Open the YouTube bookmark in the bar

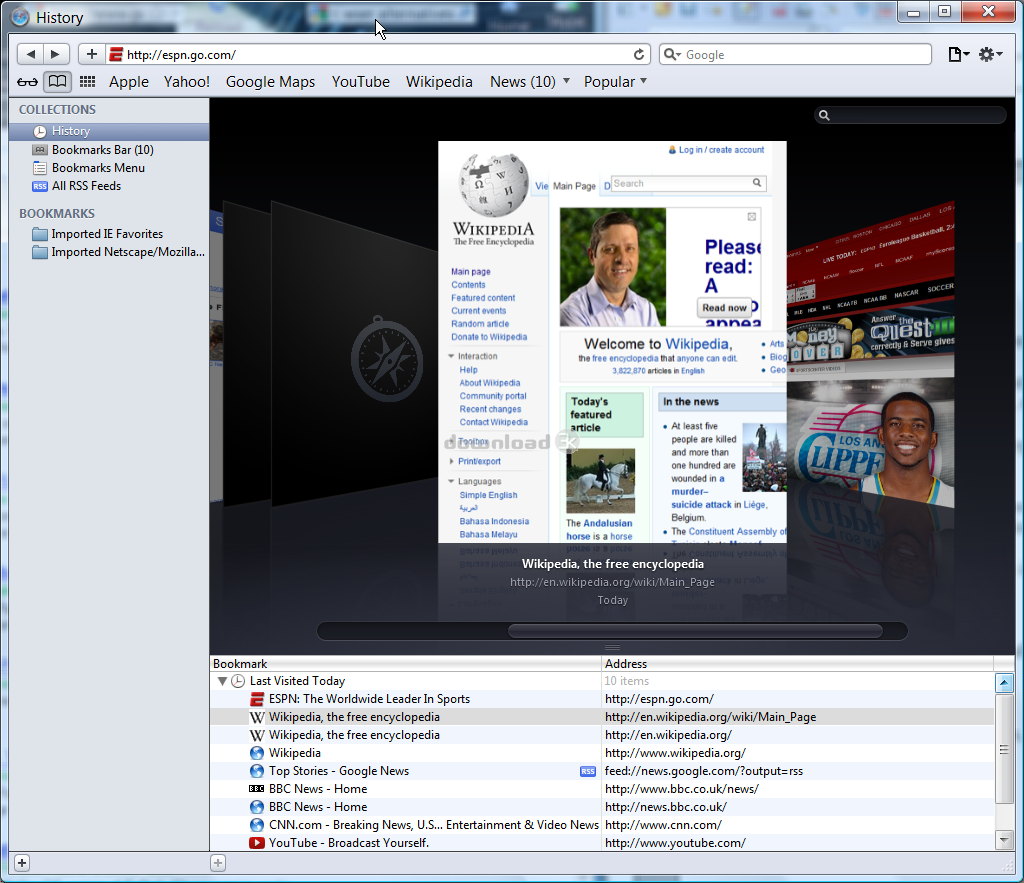[x=360, y=82]
